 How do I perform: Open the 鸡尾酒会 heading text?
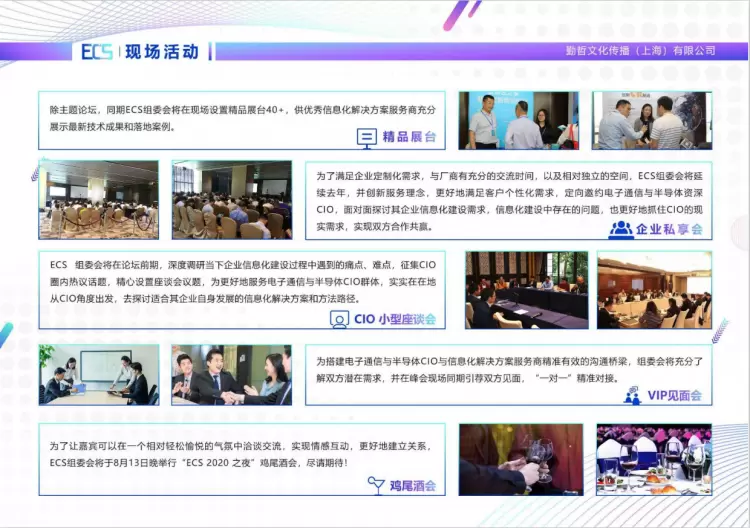point(411,486)
